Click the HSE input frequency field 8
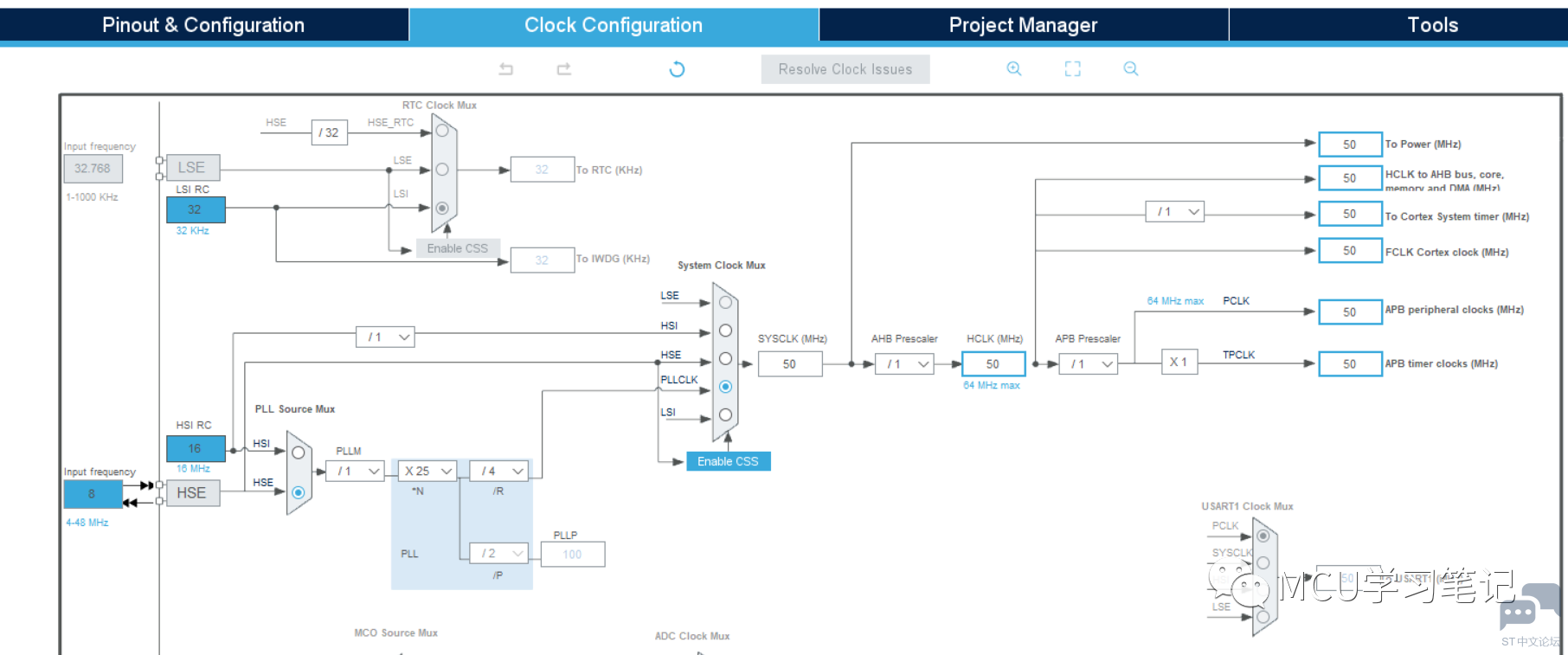The width and height of the screenshot is (1568, 655). click(93, 494)
